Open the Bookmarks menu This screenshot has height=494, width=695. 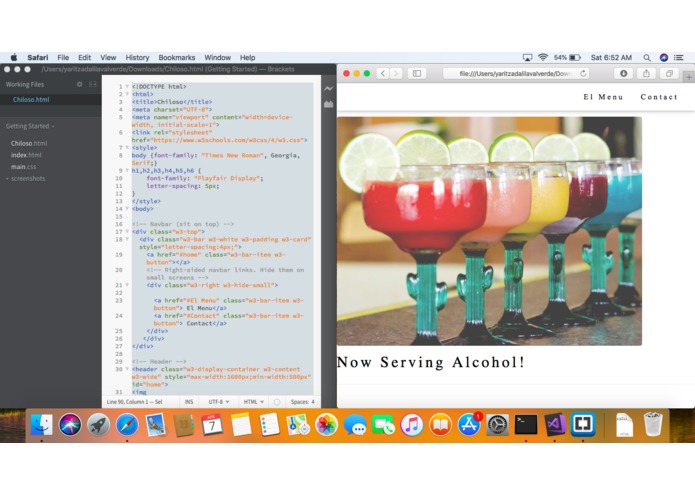[177, 58]
